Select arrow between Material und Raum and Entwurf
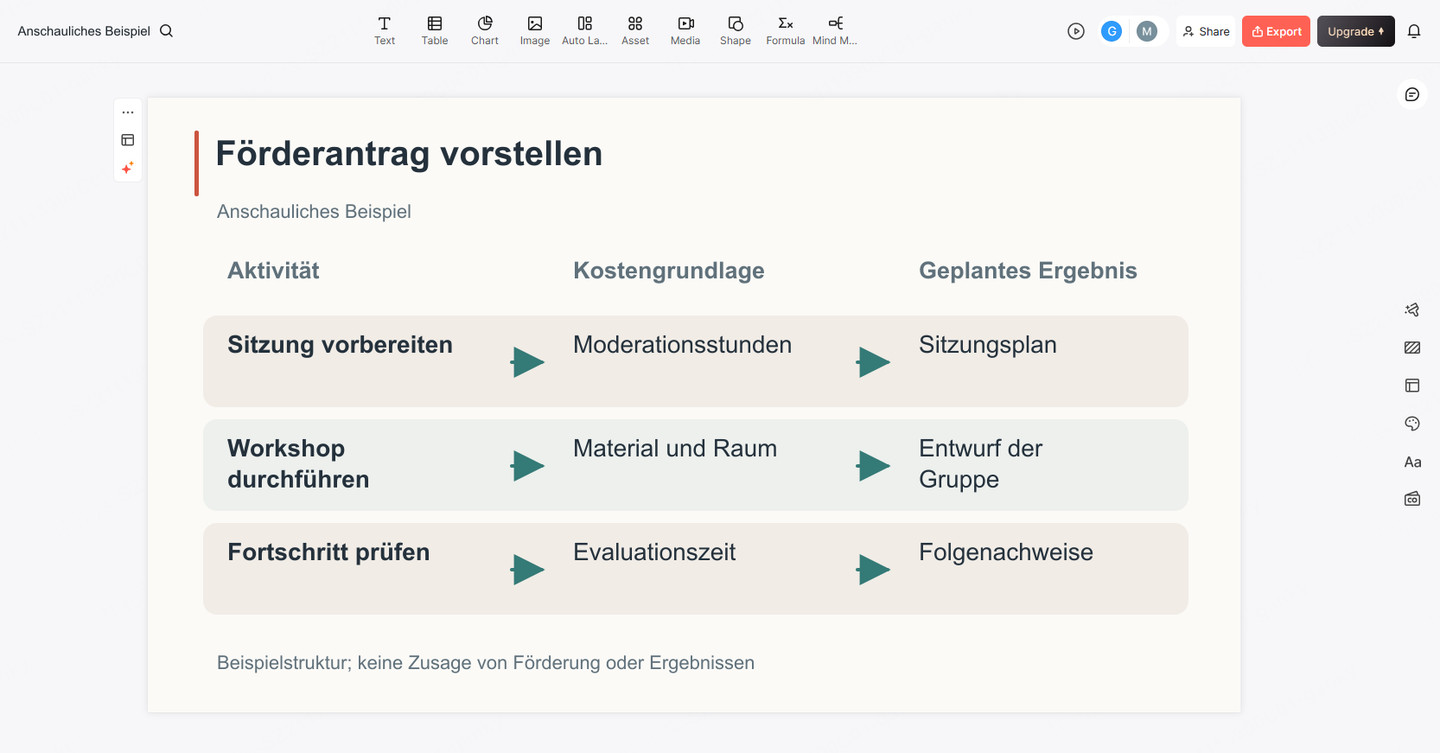The height and width of the screenshot is (753, 1440). [873, 466]
